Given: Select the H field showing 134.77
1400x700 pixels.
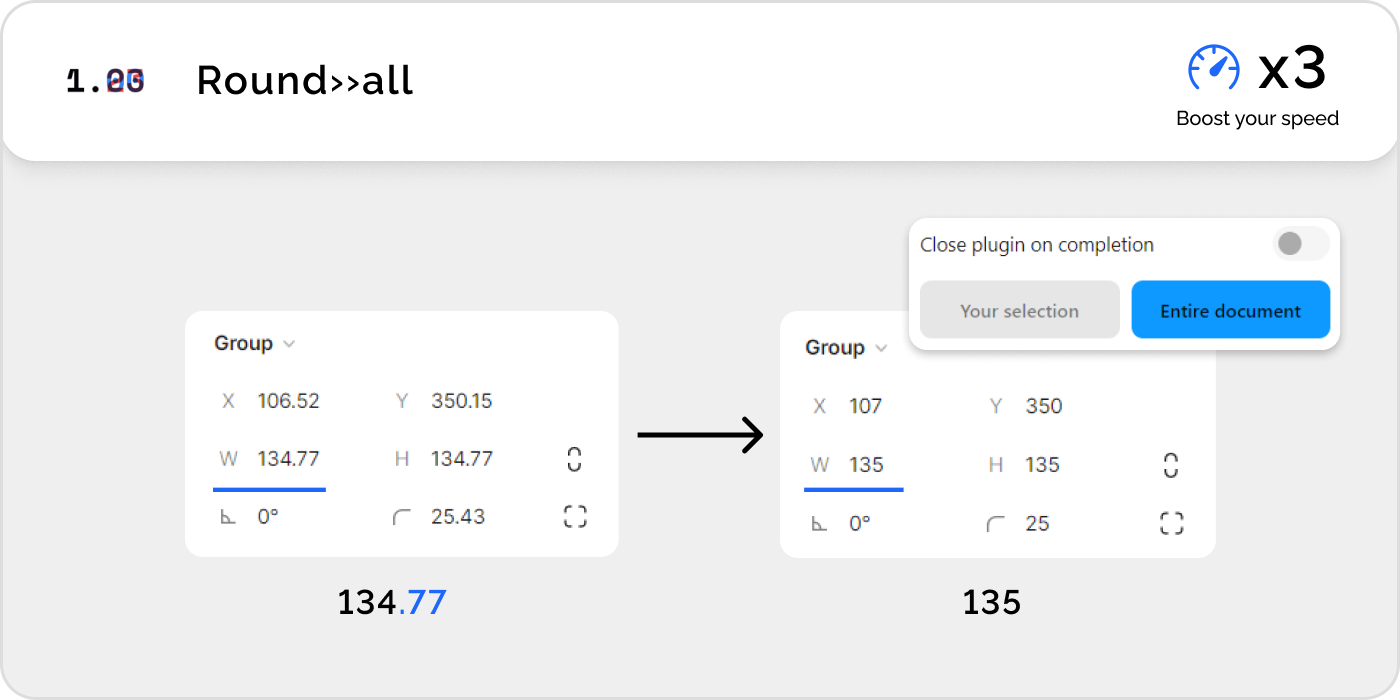Looking at the screenshot, I should click(444, 459).
